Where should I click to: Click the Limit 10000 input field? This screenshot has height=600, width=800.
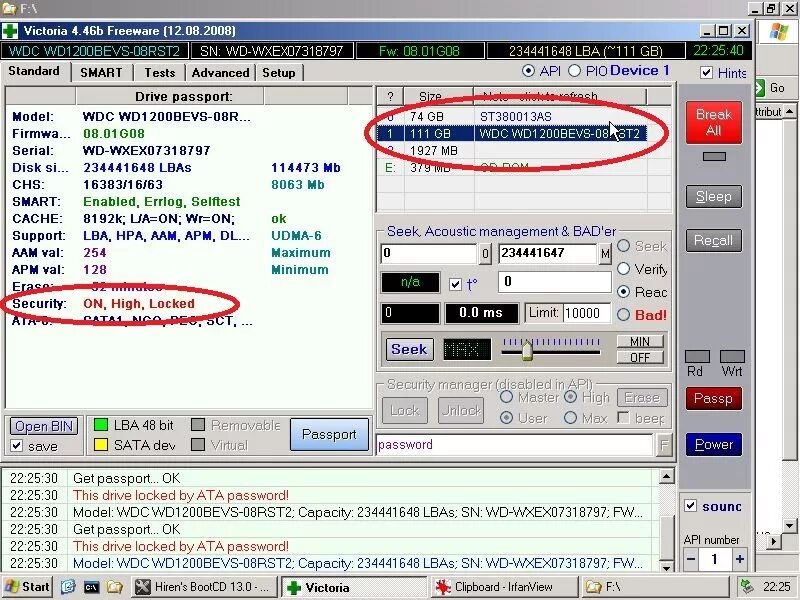click(x=587, y=313)
